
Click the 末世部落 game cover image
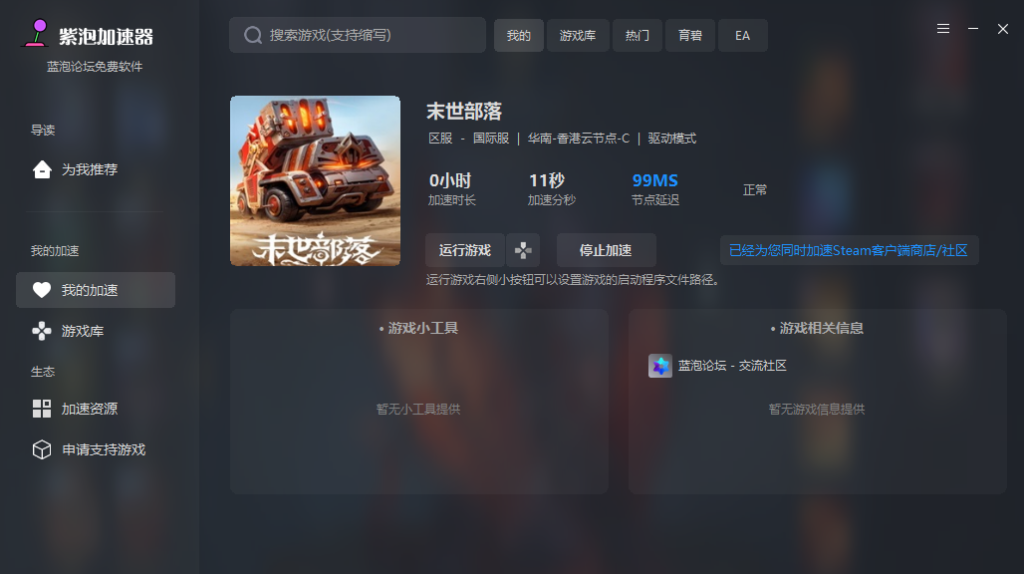[315, 181]
